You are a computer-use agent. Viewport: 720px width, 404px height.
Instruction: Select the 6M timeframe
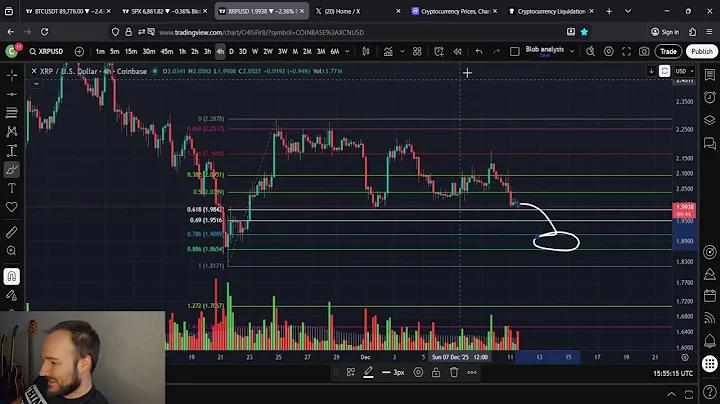(x=335, y=51)
